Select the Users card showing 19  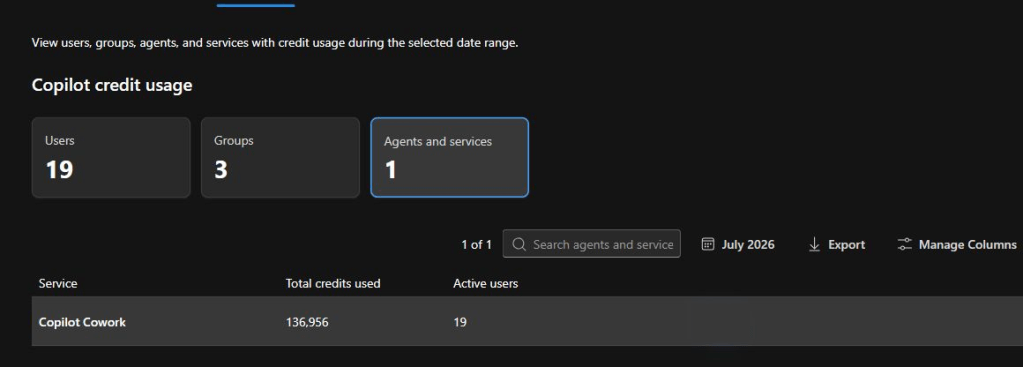(x=111, y=157)
